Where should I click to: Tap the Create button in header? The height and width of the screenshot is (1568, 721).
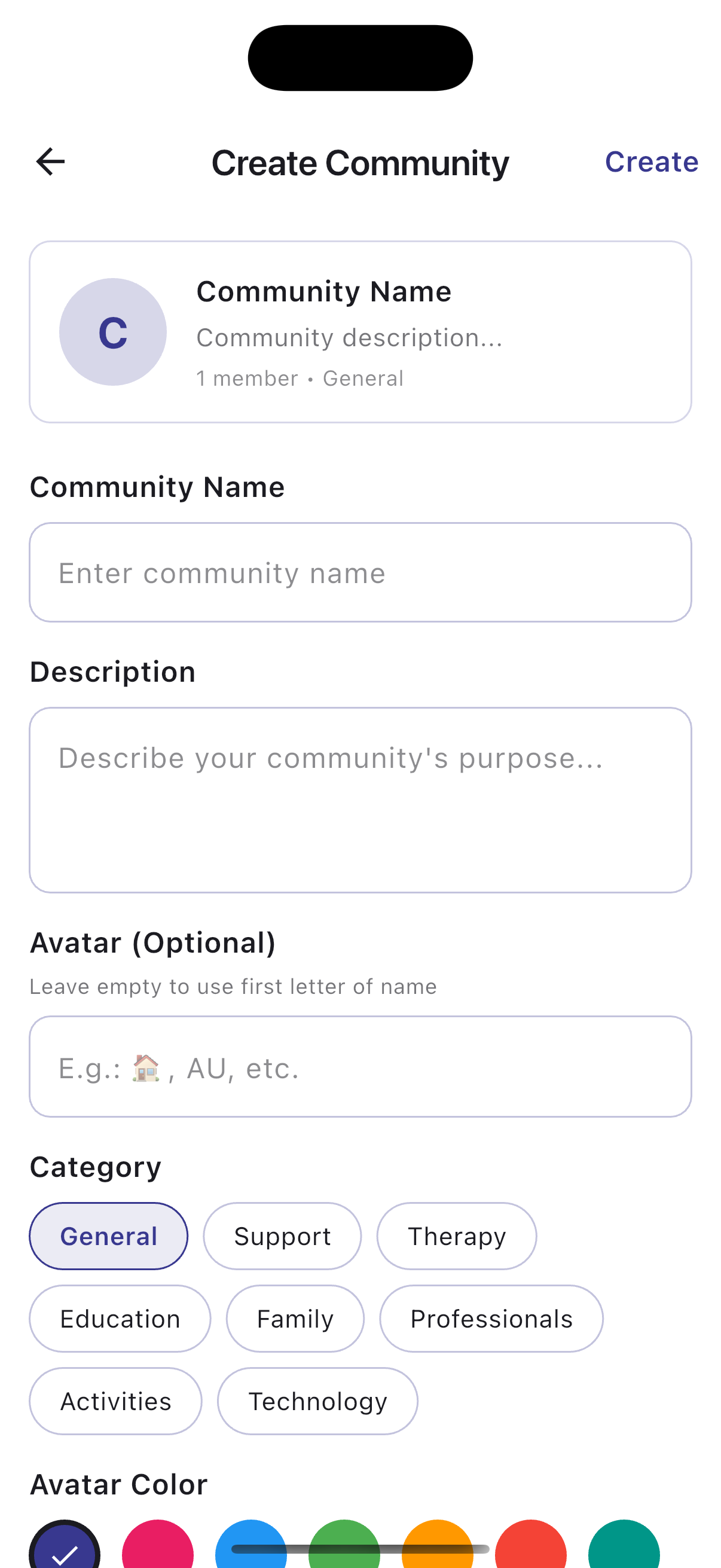coord(651,162)
